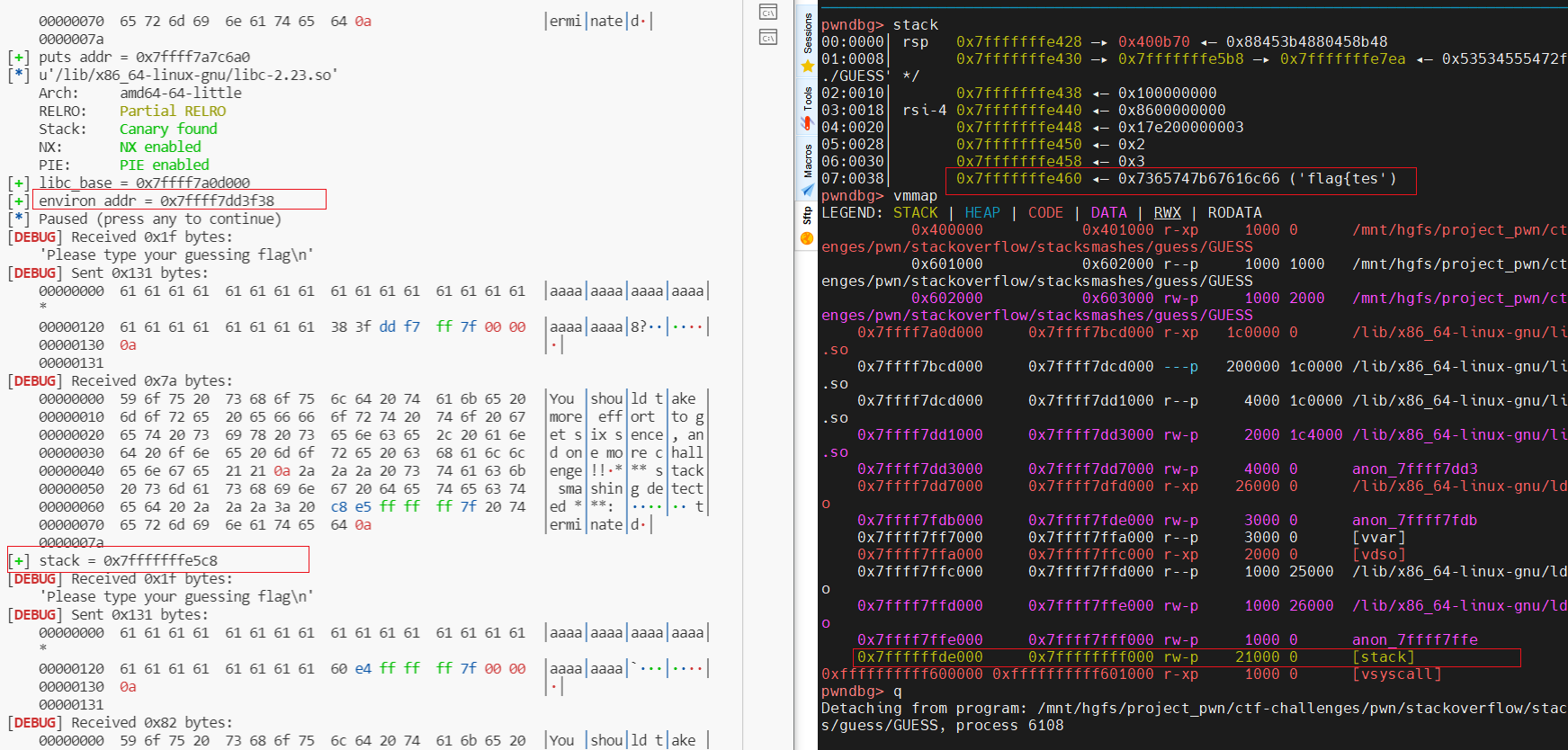Select the 'Canary found' text
This screenshot has width=1568, height=750.
click(168, 129)
